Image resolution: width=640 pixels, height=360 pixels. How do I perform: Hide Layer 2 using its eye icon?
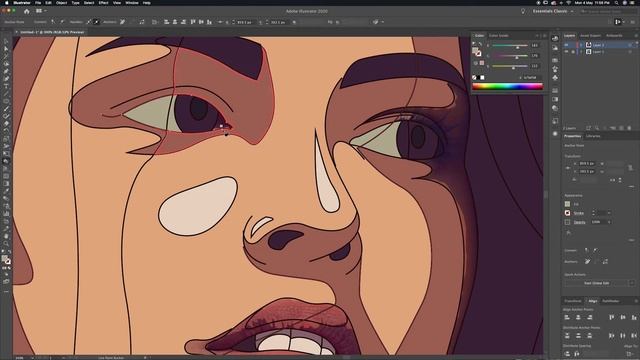[566, 45]
